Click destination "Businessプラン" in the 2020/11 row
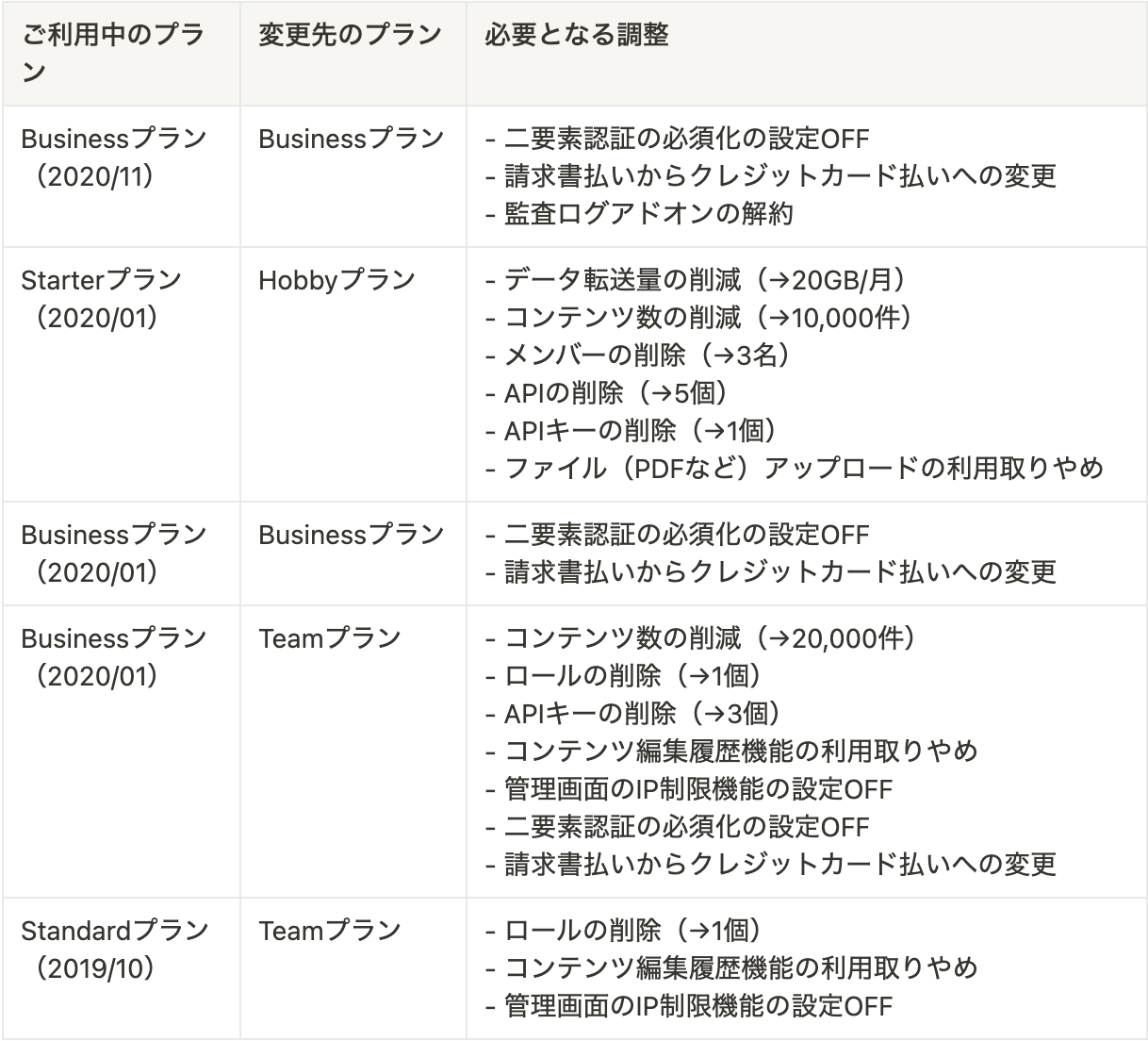 pos(351,139)
